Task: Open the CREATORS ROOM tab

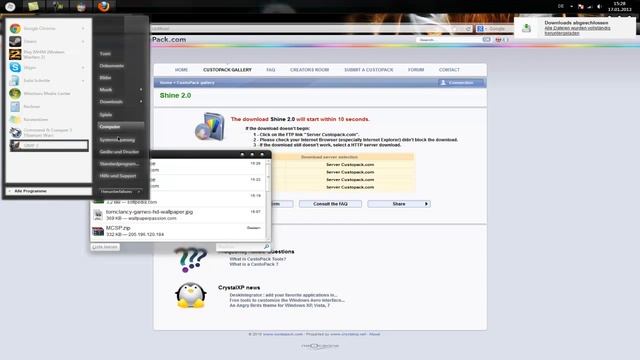Action: (309, 70)
